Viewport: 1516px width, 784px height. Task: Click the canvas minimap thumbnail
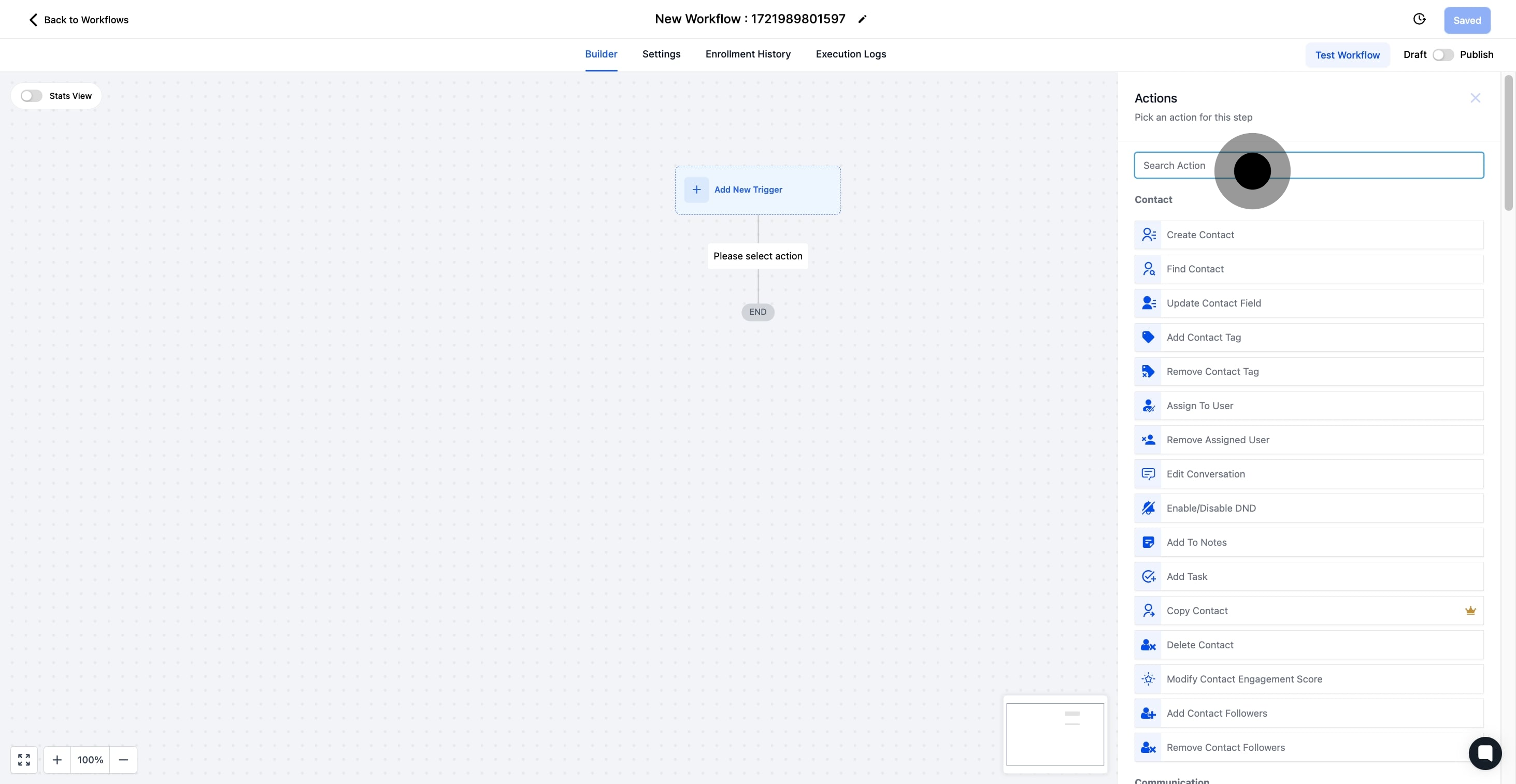(1054, 734)
